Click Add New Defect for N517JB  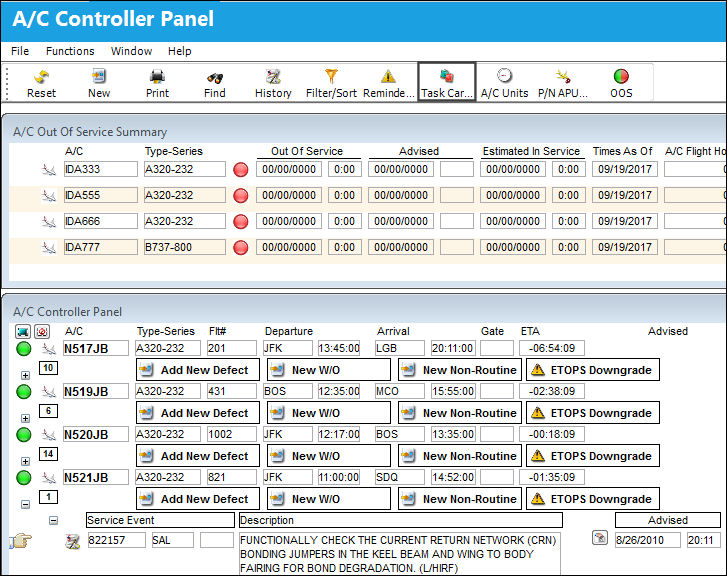tap(198, 370)
